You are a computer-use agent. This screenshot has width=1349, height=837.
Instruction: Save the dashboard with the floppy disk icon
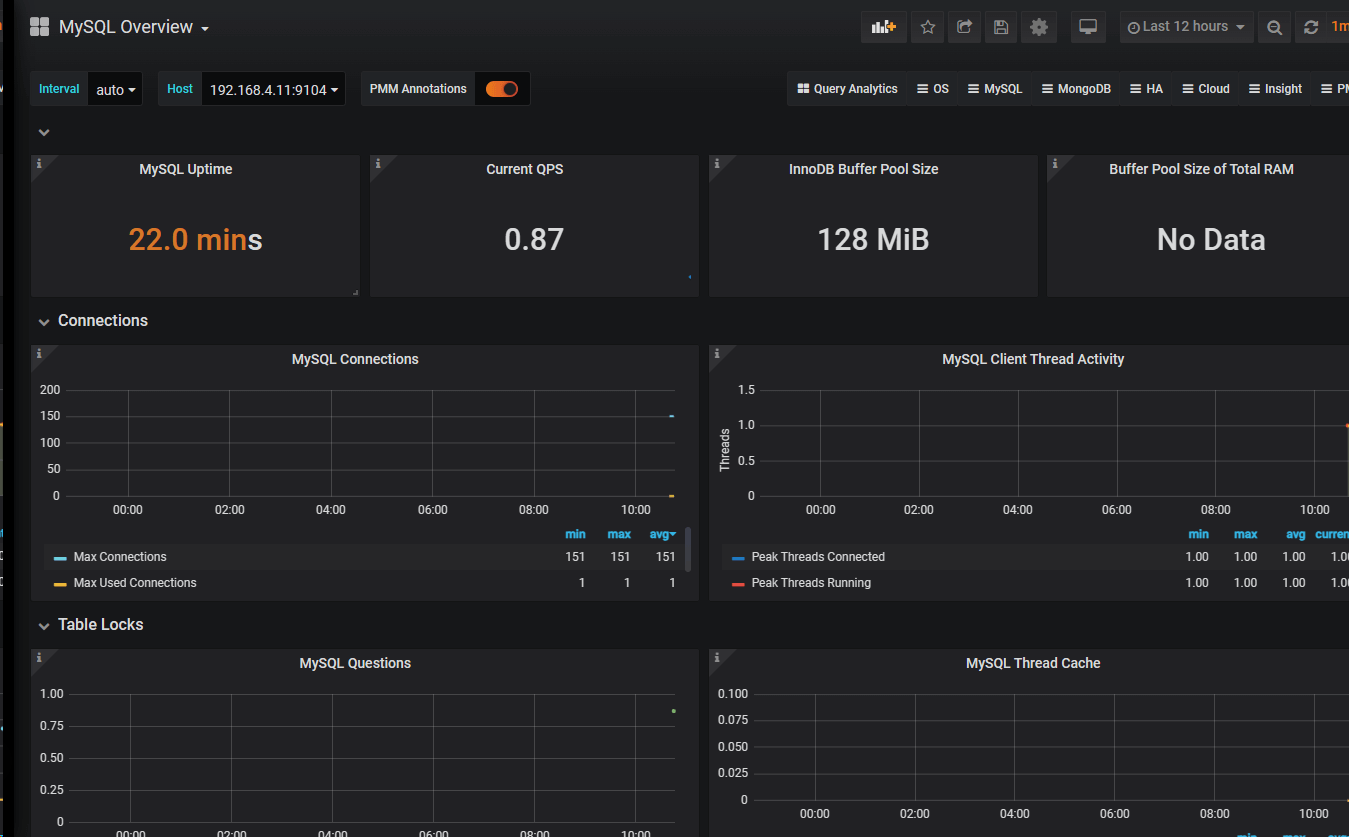point(1001,27)
